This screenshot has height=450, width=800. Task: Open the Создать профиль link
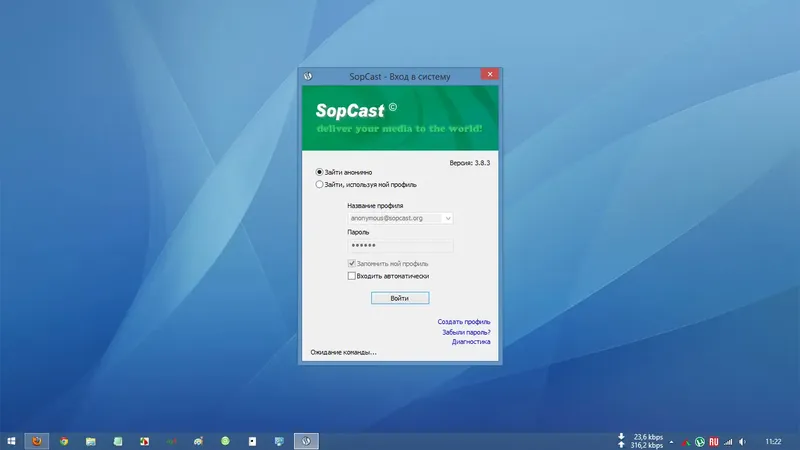click(463, 322)
